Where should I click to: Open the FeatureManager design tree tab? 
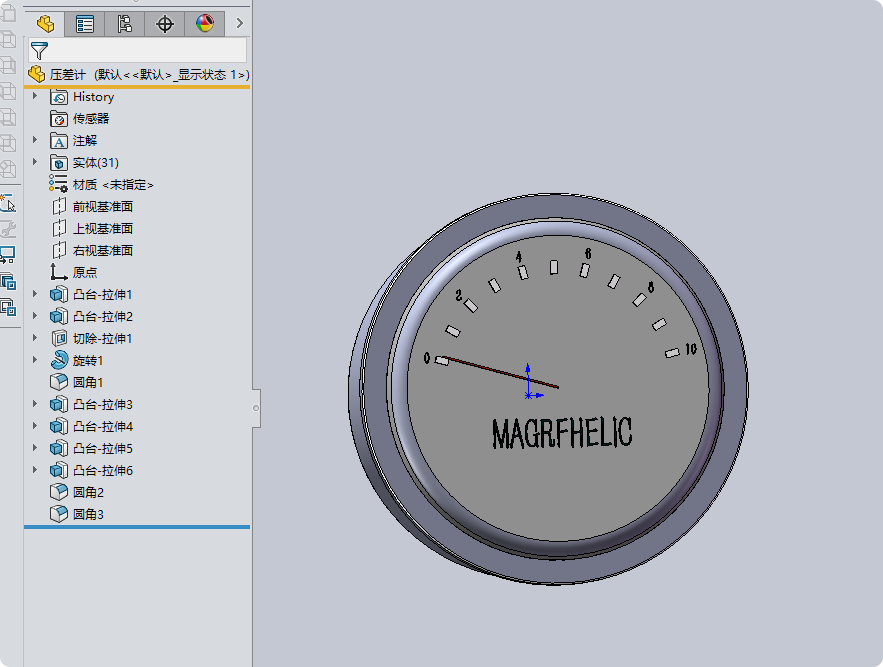click(45, 24)
